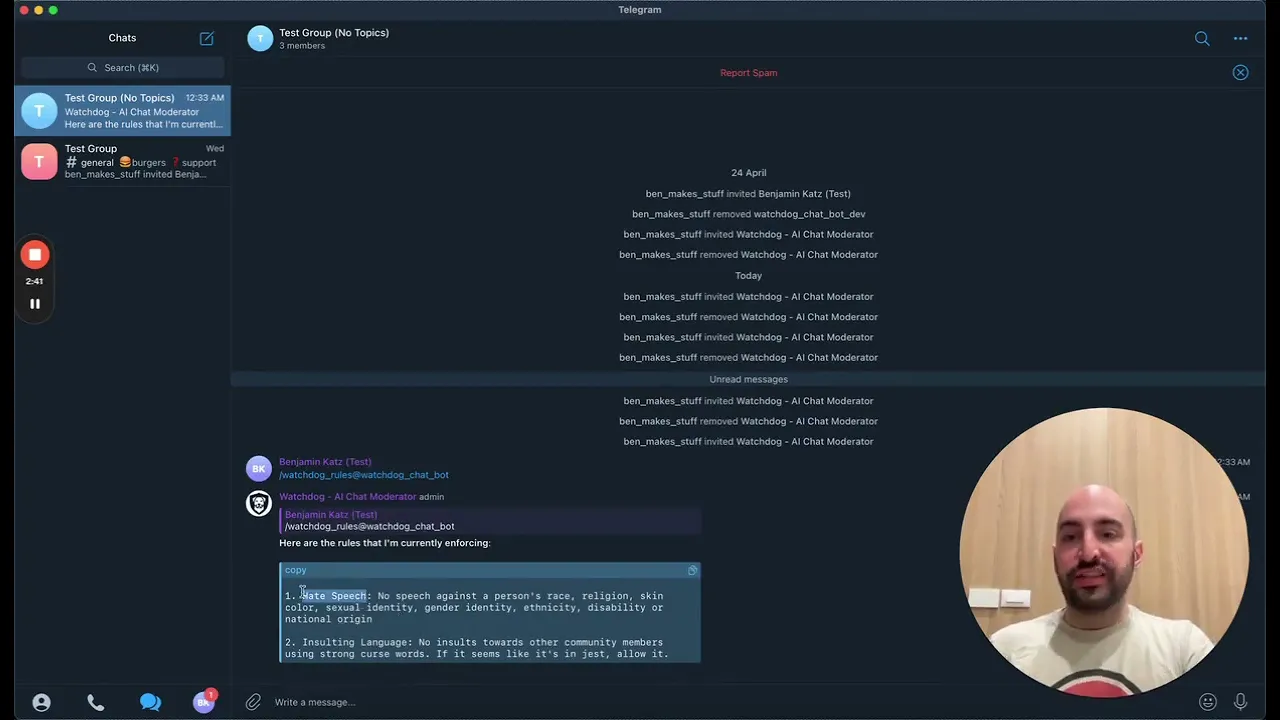Click the Test Group (No Topics) header title
This screenshot has width=1280, height=720.
(334, 33)
